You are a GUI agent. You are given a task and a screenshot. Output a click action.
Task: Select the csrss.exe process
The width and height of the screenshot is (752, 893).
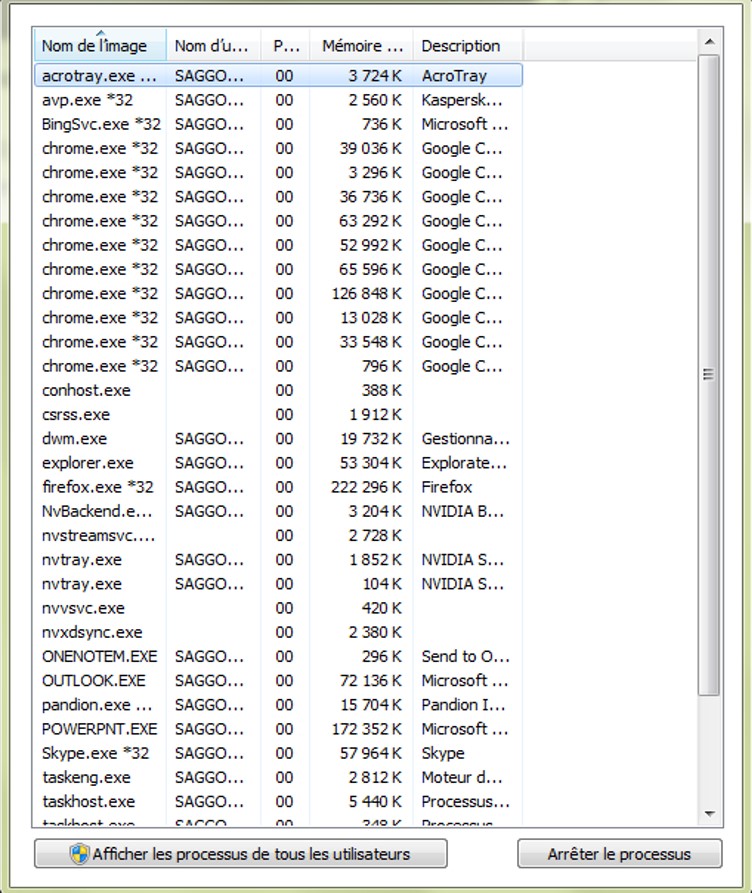click(x=279, y=415)
